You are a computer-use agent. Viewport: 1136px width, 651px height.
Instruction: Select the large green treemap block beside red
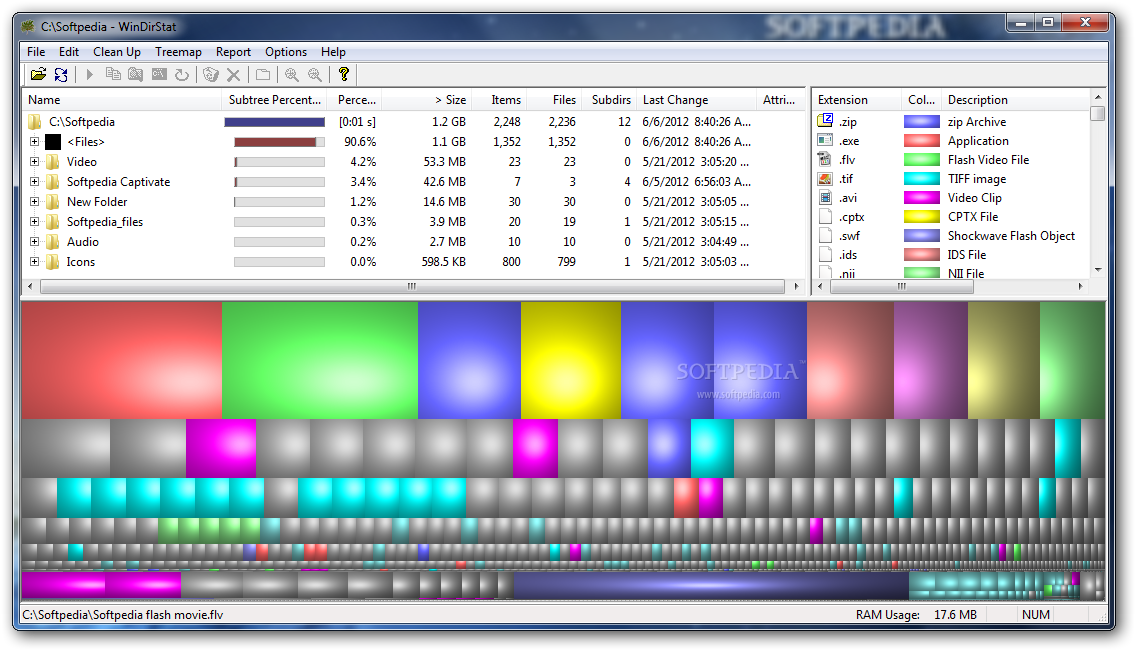[x=320, y=360]
